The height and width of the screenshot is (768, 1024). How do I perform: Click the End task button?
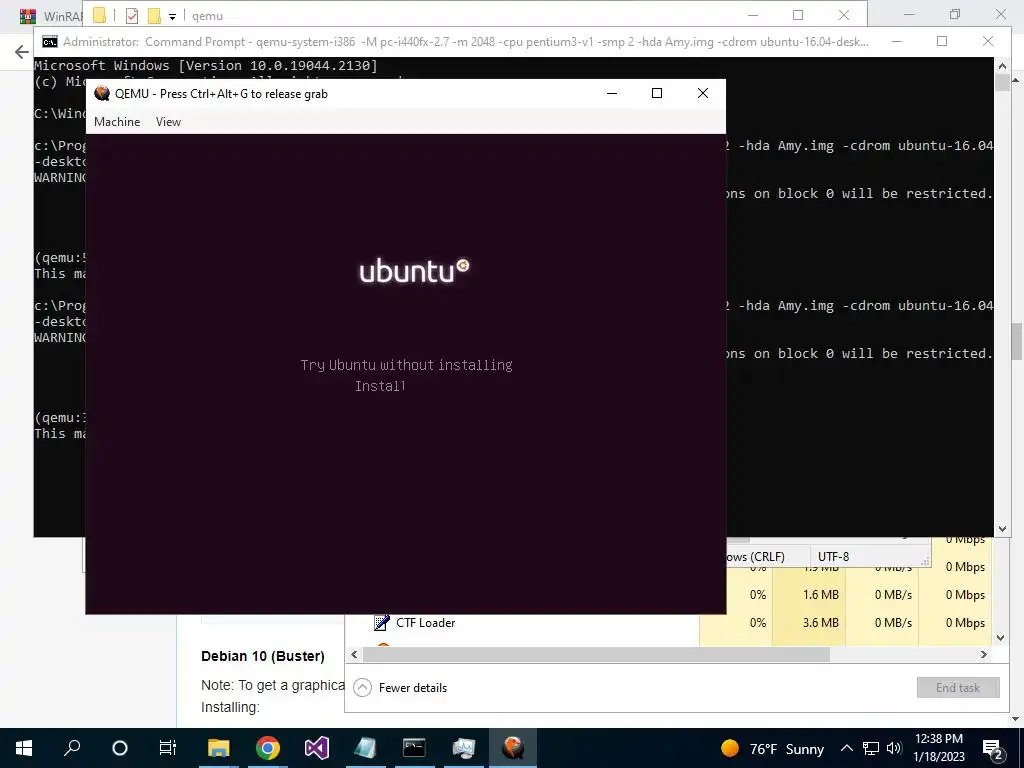tap(957, 688)
